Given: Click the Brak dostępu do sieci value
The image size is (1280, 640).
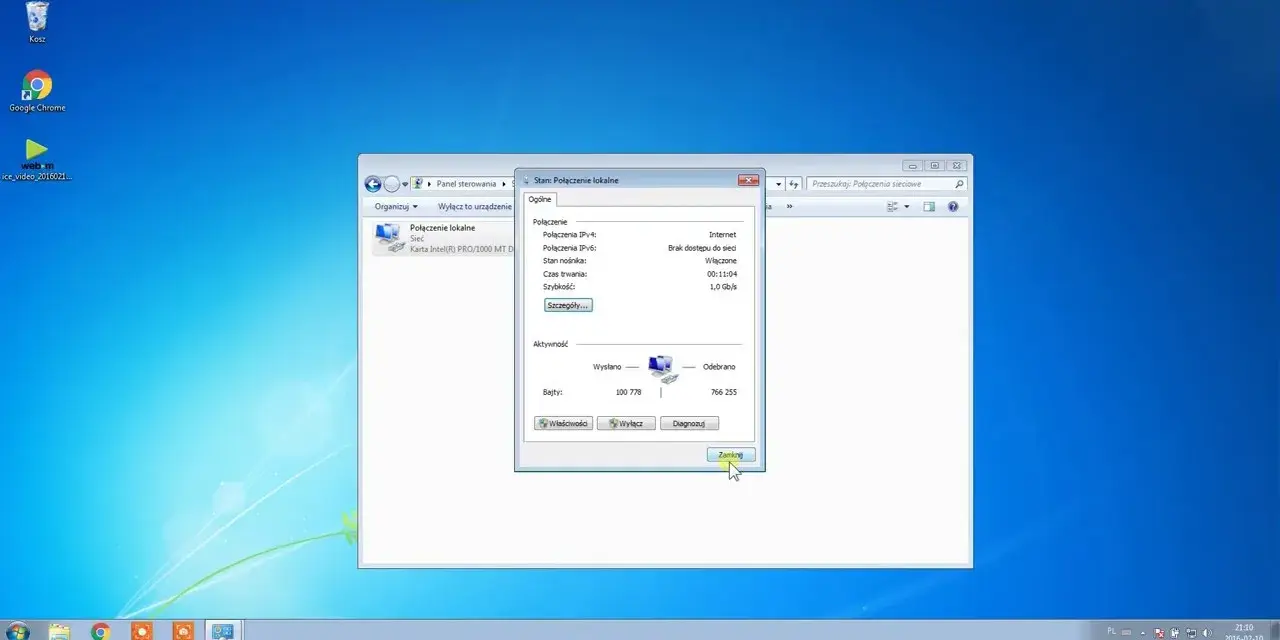Looking at the screenshot, I should click(x=702, y=248).
